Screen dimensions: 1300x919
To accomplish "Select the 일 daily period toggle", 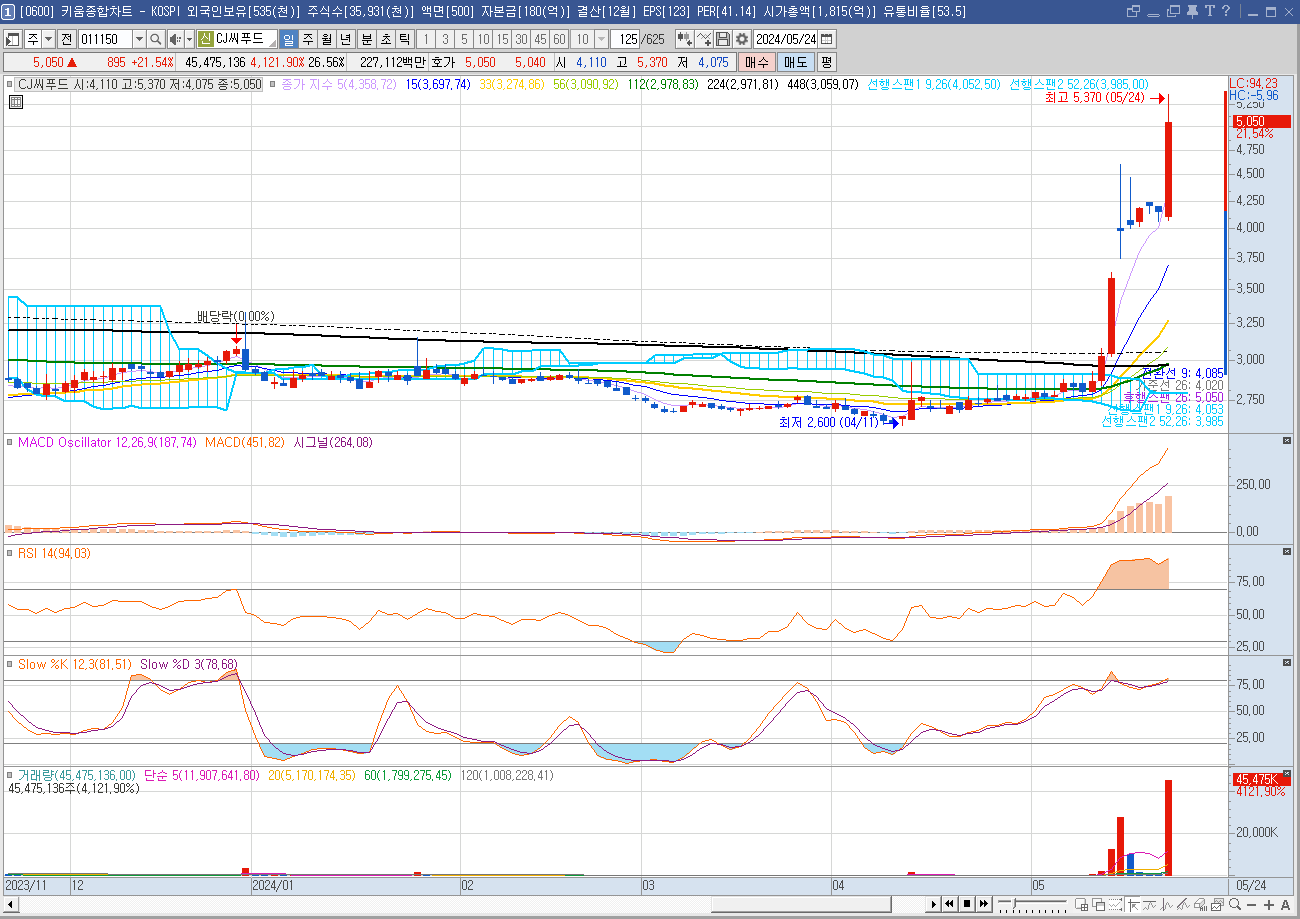I will pyautogui.click(x=288, y=39).
